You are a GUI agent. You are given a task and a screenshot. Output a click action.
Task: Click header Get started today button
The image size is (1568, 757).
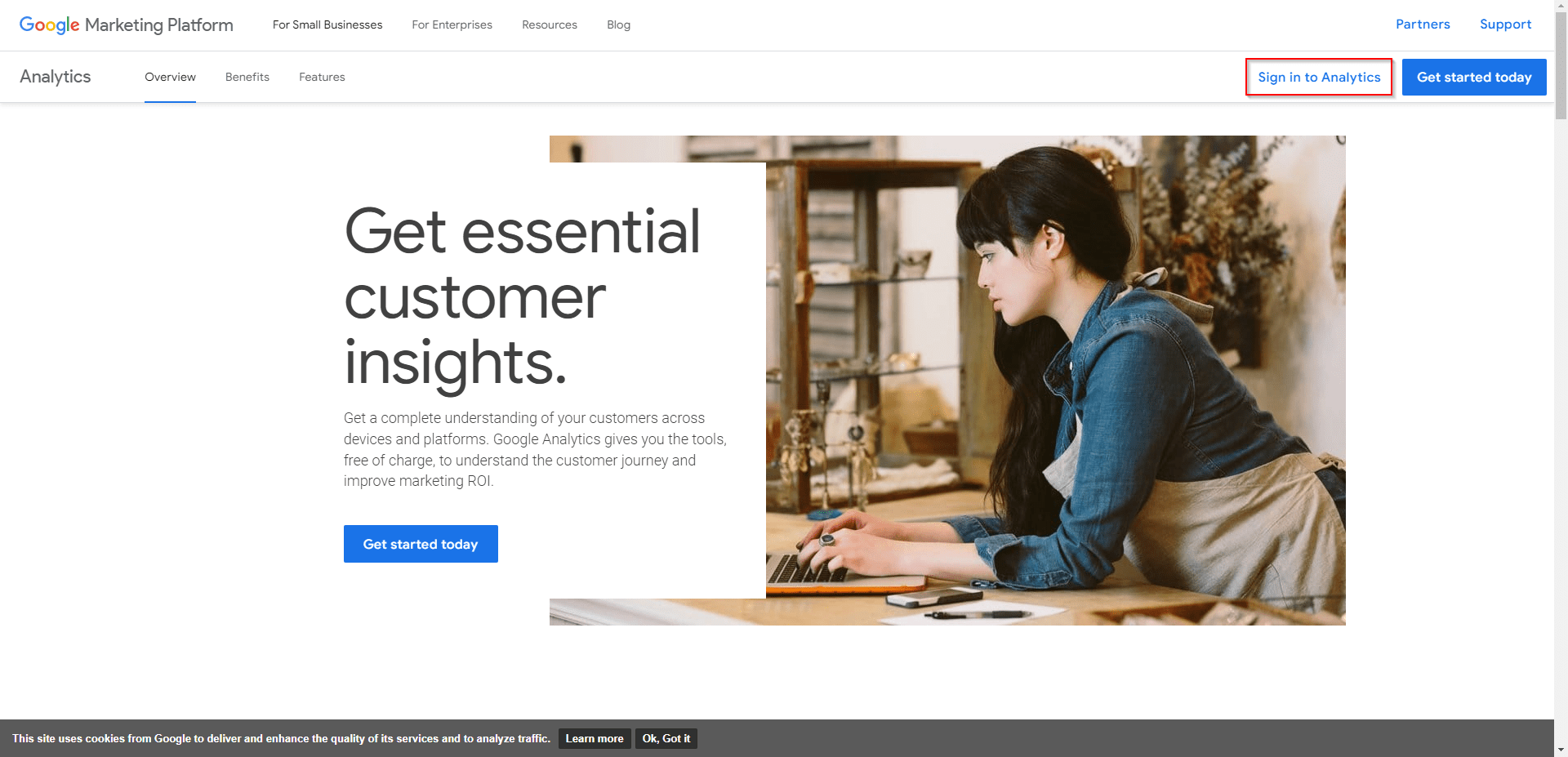pos(1474,77)
